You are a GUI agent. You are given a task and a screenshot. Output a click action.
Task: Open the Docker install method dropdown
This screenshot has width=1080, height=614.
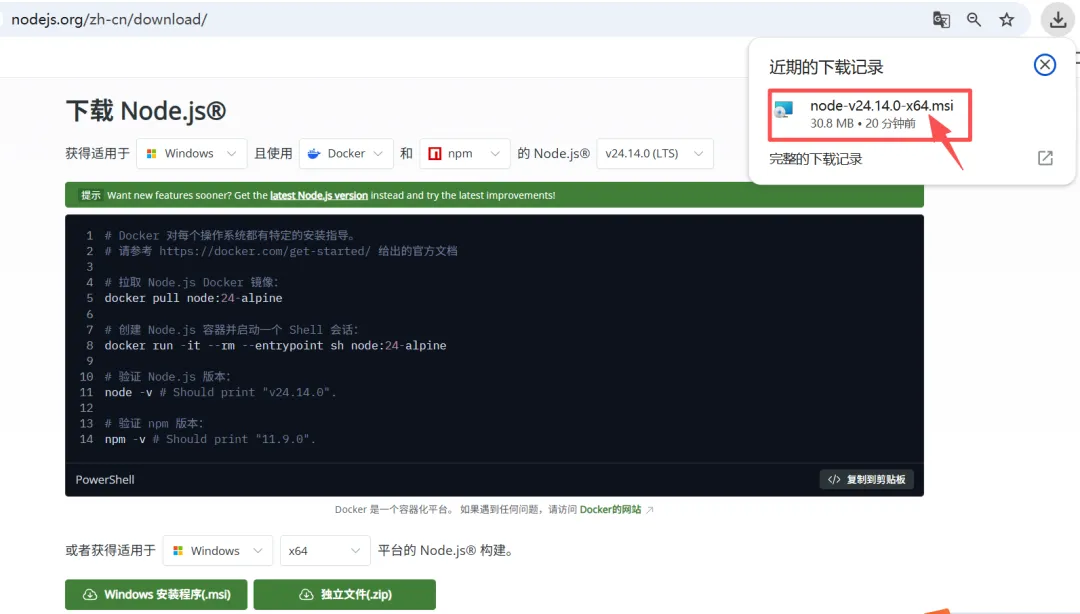click(346, 154)
